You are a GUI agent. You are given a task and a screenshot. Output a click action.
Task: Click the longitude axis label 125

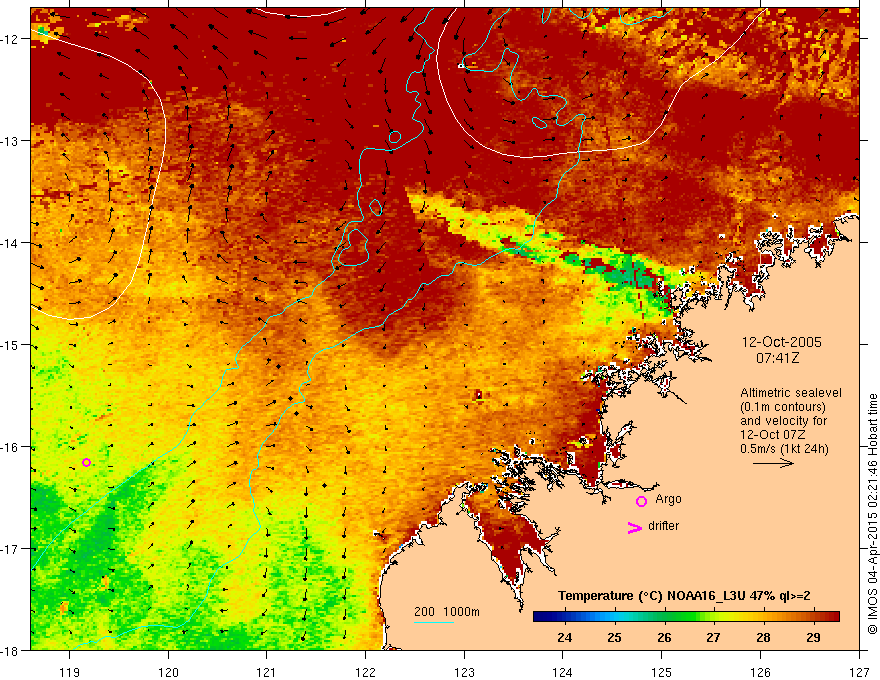coord(662,672)
